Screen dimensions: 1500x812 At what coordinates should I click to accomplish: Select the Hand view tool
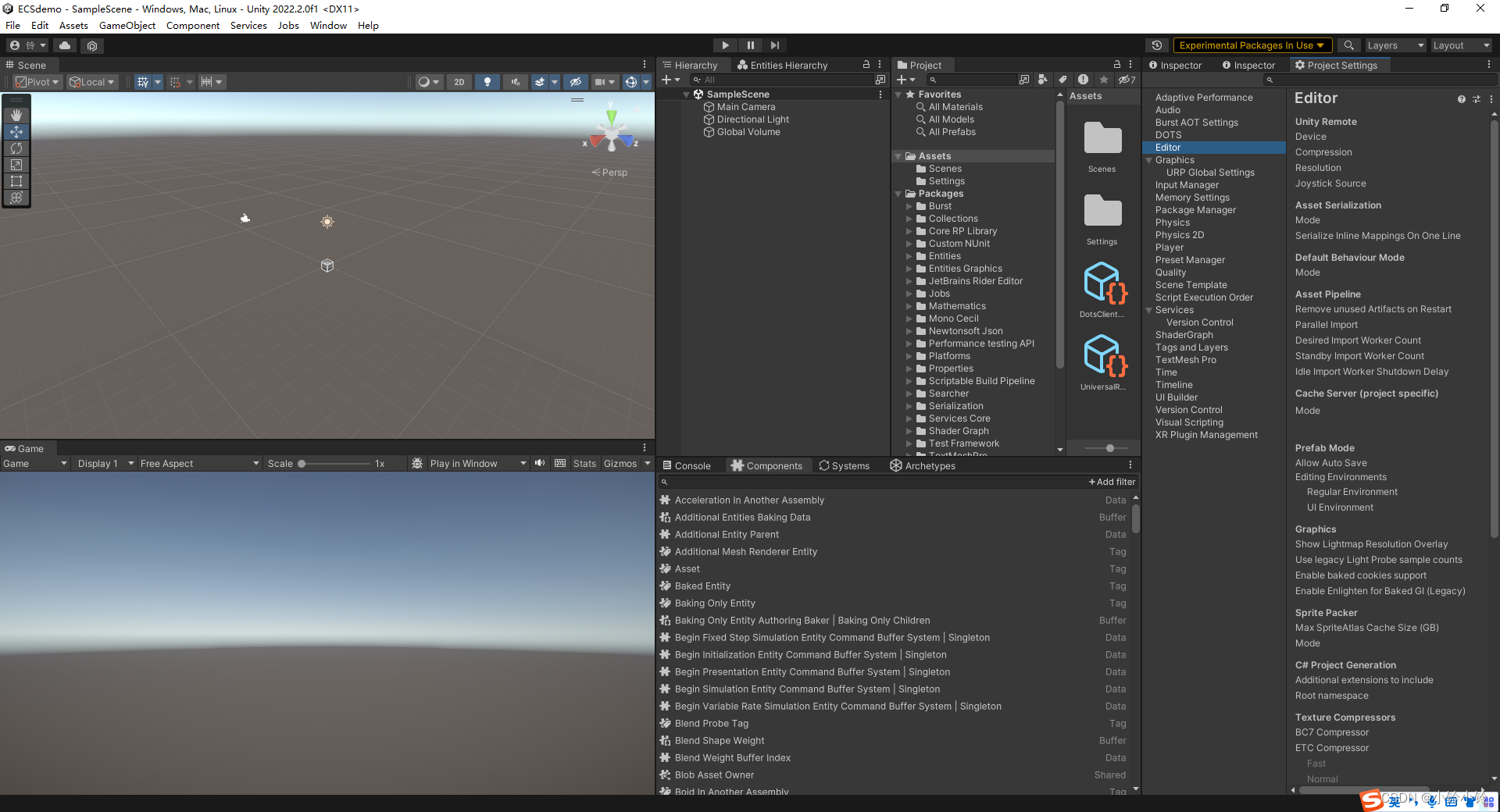click(16, 115)
